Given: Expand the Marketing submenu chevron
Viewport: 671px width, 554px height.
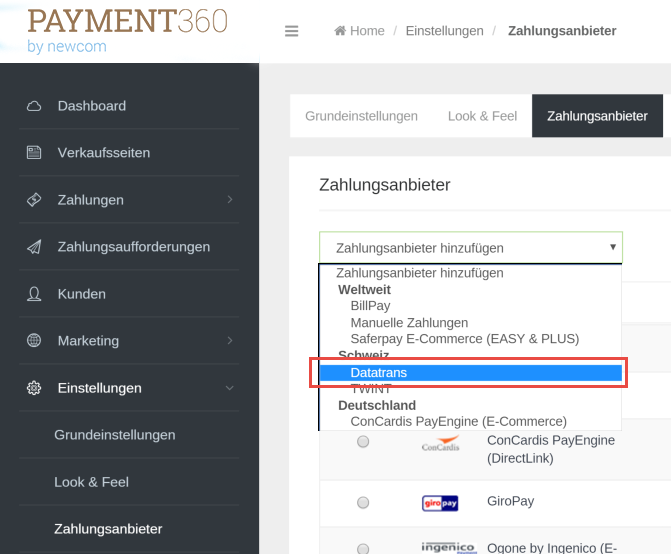Looking at the screenshot, I should click(x=230, y=341).
